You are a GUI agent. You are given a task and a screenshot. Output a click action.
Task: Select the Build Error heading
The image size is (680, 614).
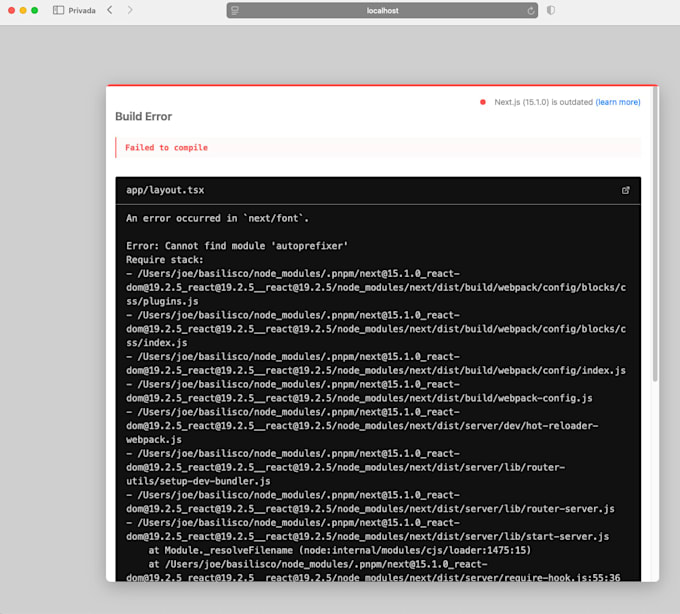tap(144, 116)
